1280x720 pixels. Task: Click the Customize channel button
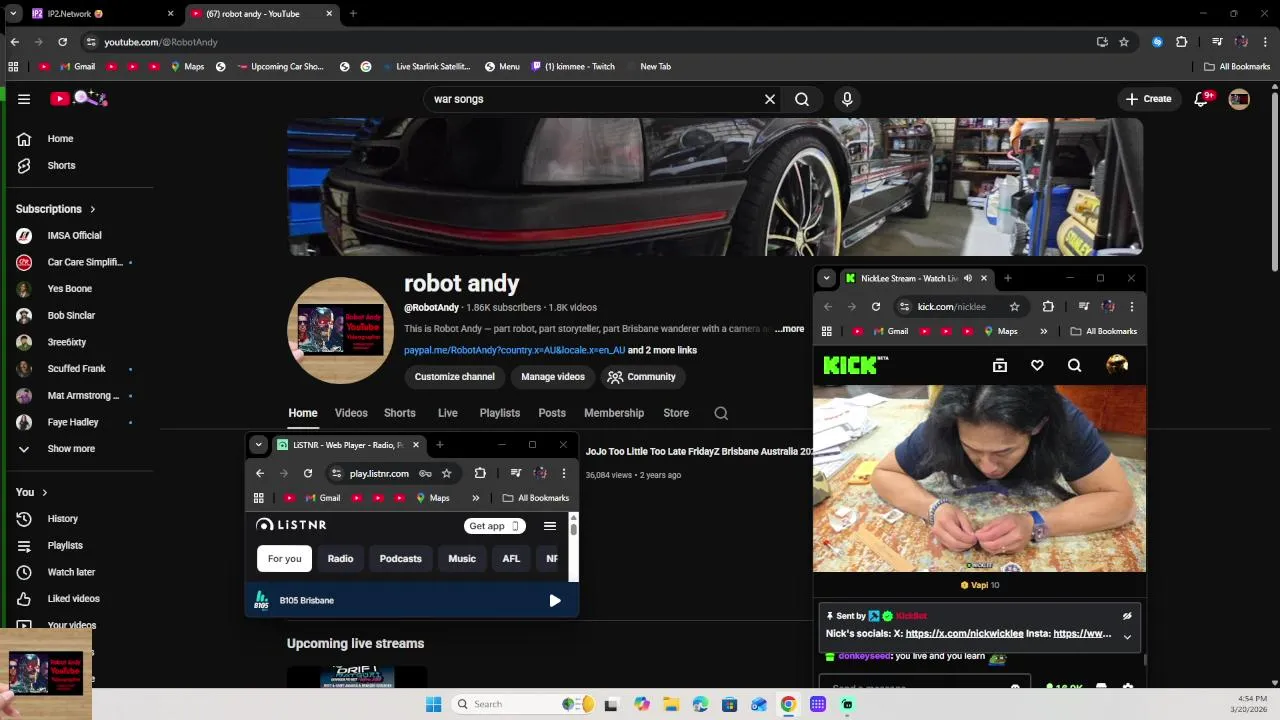[x=455, y=377]
